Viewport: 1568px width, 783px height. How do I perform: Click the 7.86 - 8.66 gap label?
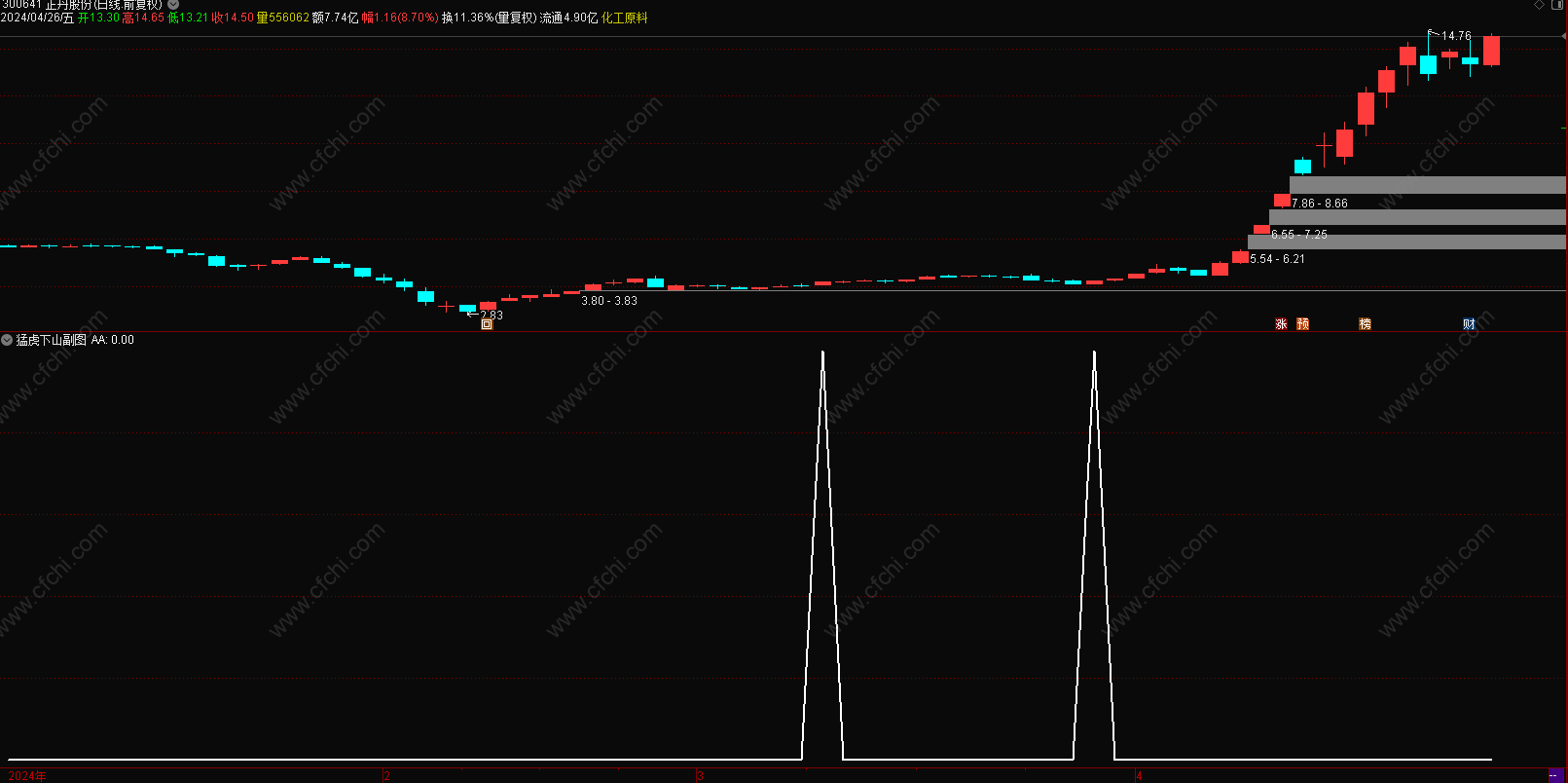pos(1320,204)
